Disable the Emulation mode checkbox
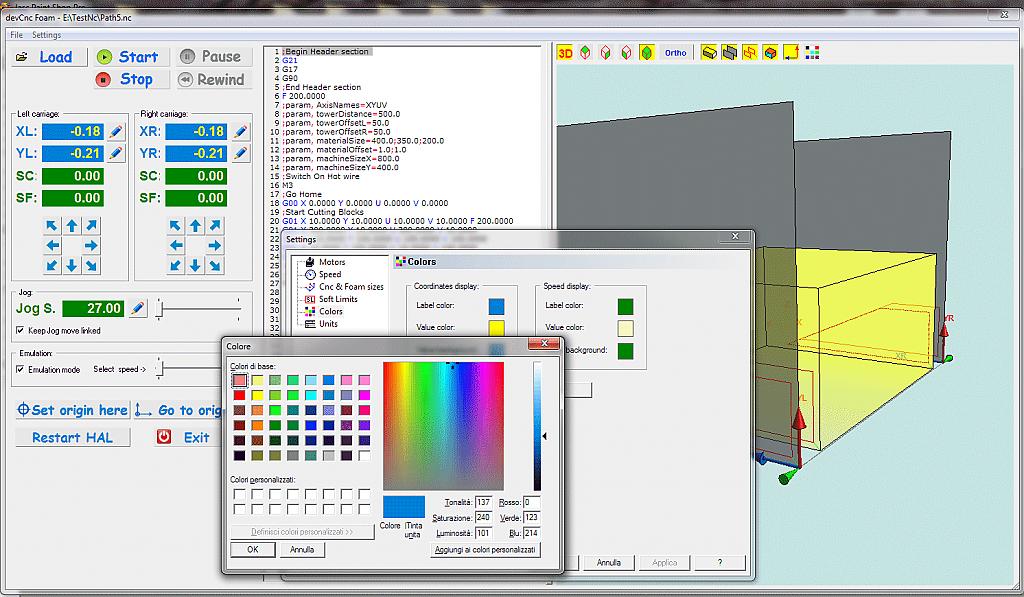Image resolution: width=1024 pixels, height=597 pixels. [21, 369]
